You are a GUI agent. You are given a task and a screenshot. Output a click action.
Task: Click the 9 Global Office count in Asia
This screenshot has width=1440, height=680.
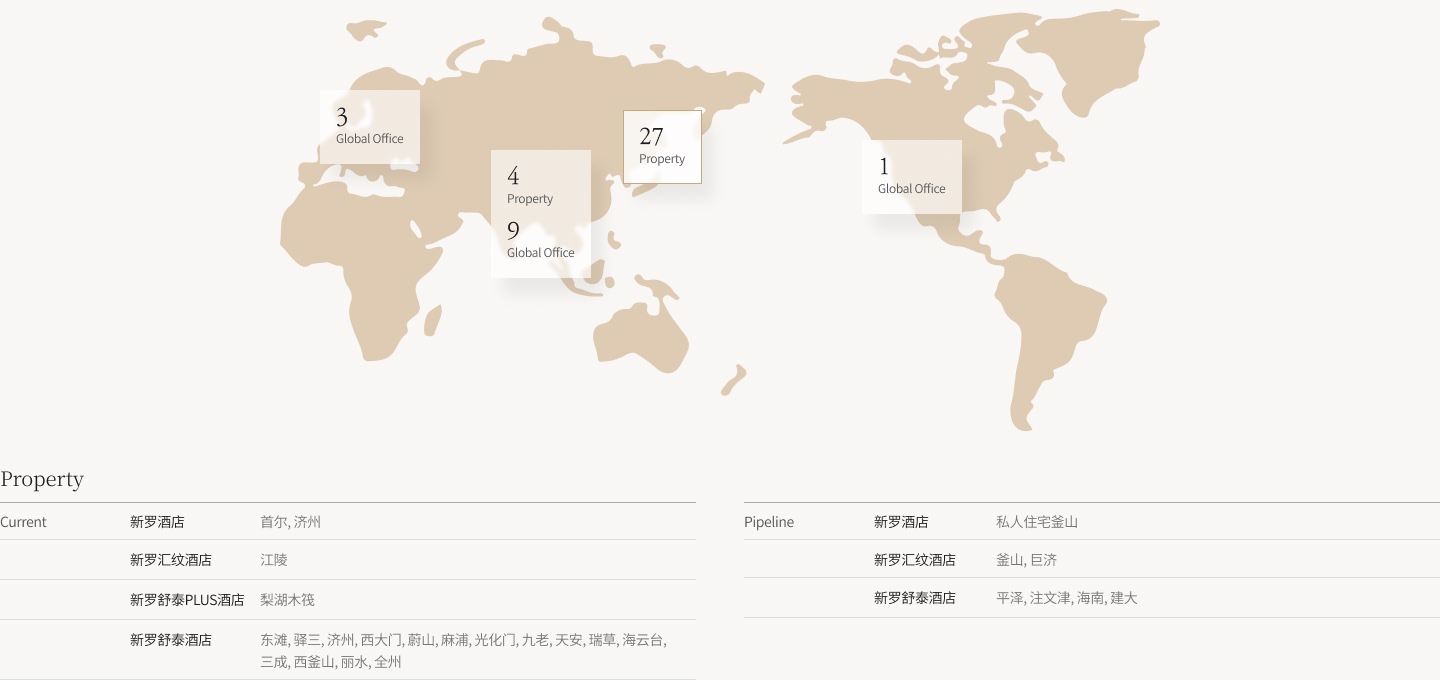540,240
